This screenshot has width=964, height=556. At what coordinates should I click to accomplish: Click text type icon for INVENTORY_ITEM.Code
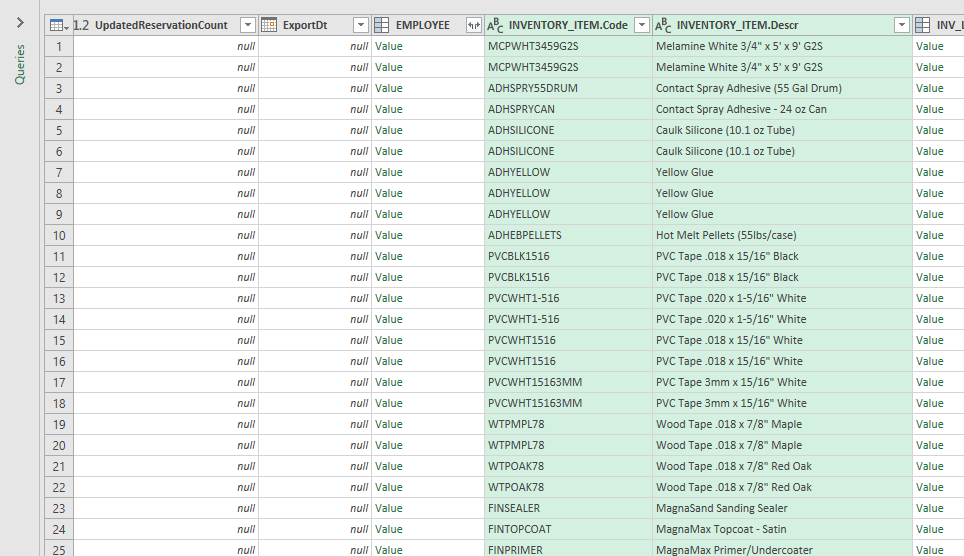point(495,25)
